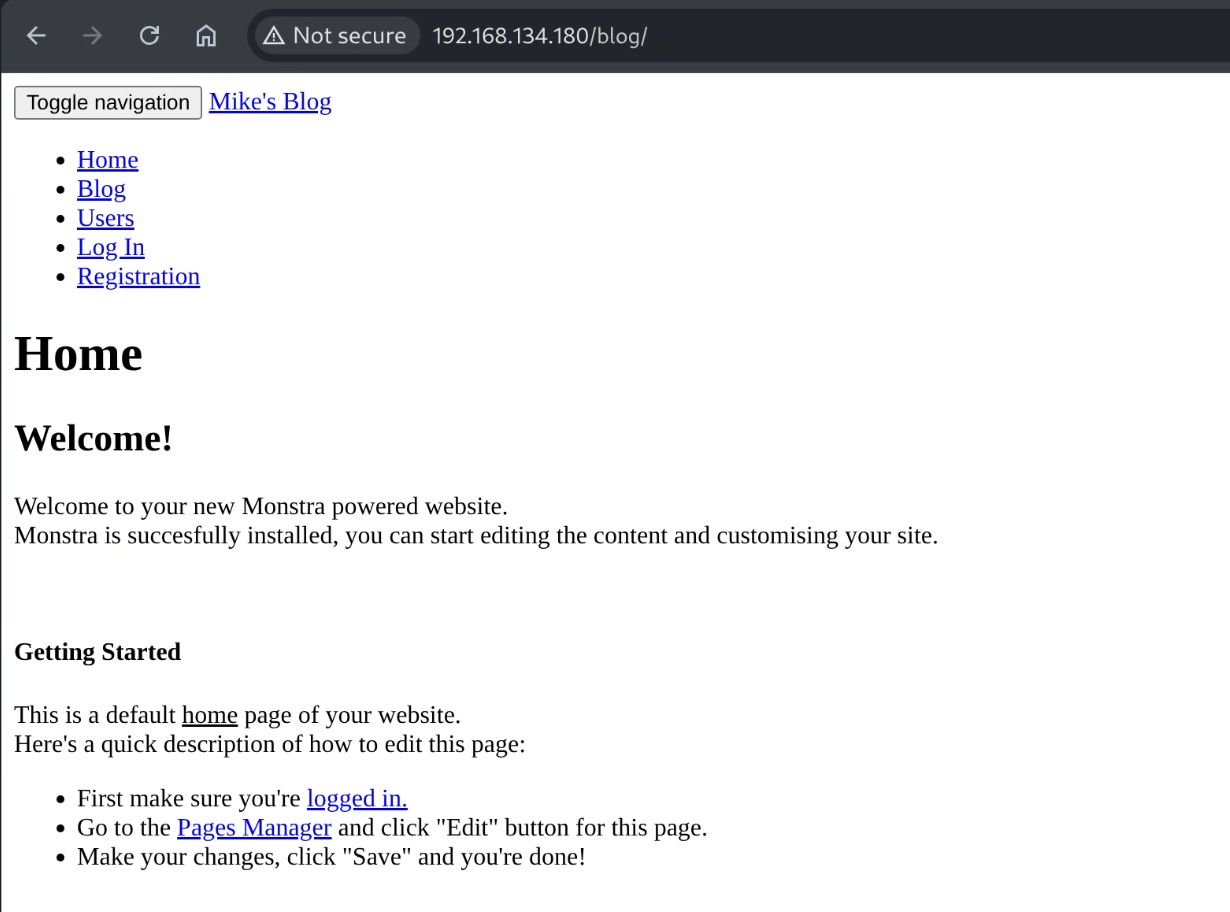The height and width of the screenshot is (912, 1230).
Task: Open the Log In navigation link
Action: 110,247
